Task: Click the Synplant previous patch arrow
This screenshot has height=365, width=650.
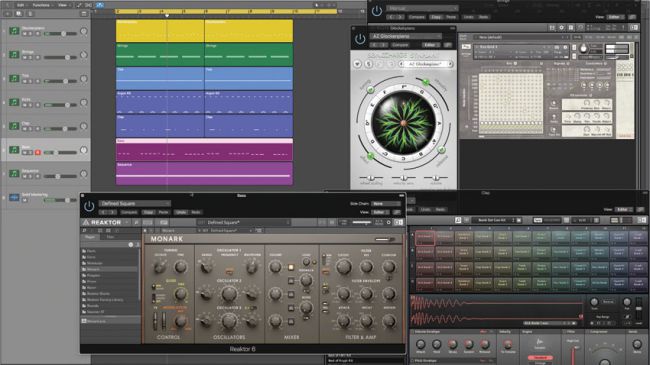Action: click(401, 64)
